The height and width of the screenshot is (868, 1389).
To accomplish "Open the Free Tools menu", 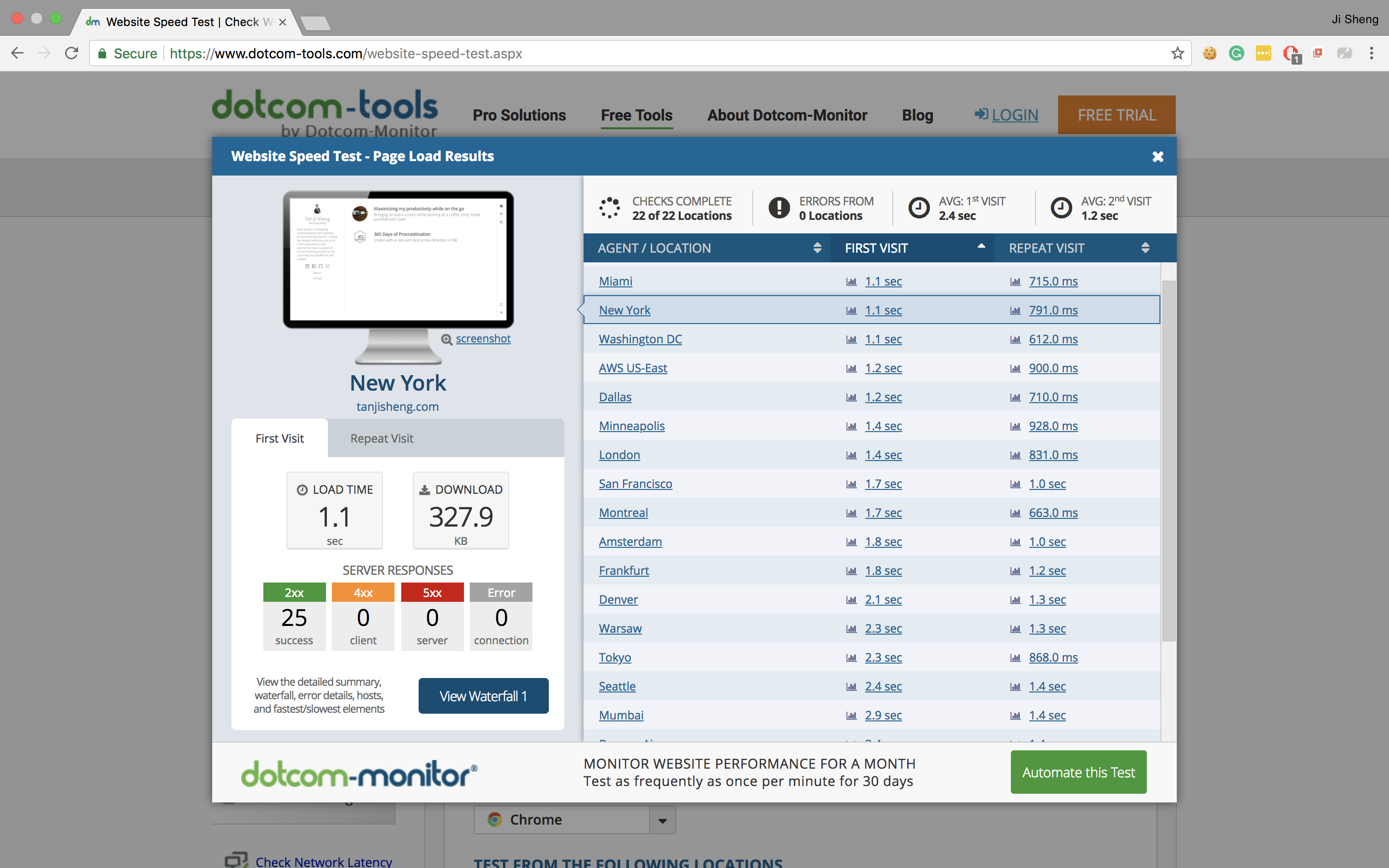I will click(637, 115).
